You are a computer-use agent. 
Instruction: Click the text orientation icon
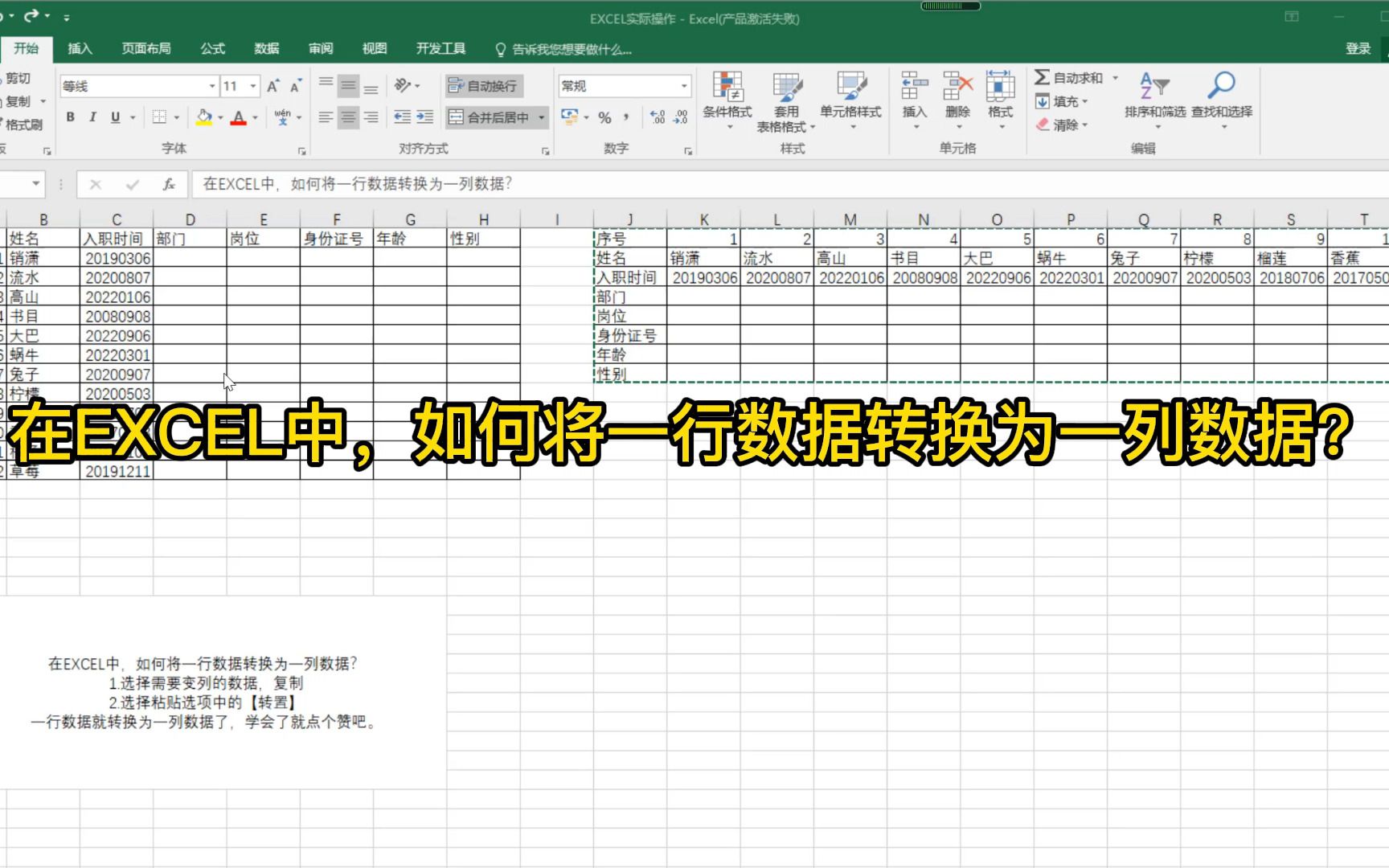click(x=403, y=85)
